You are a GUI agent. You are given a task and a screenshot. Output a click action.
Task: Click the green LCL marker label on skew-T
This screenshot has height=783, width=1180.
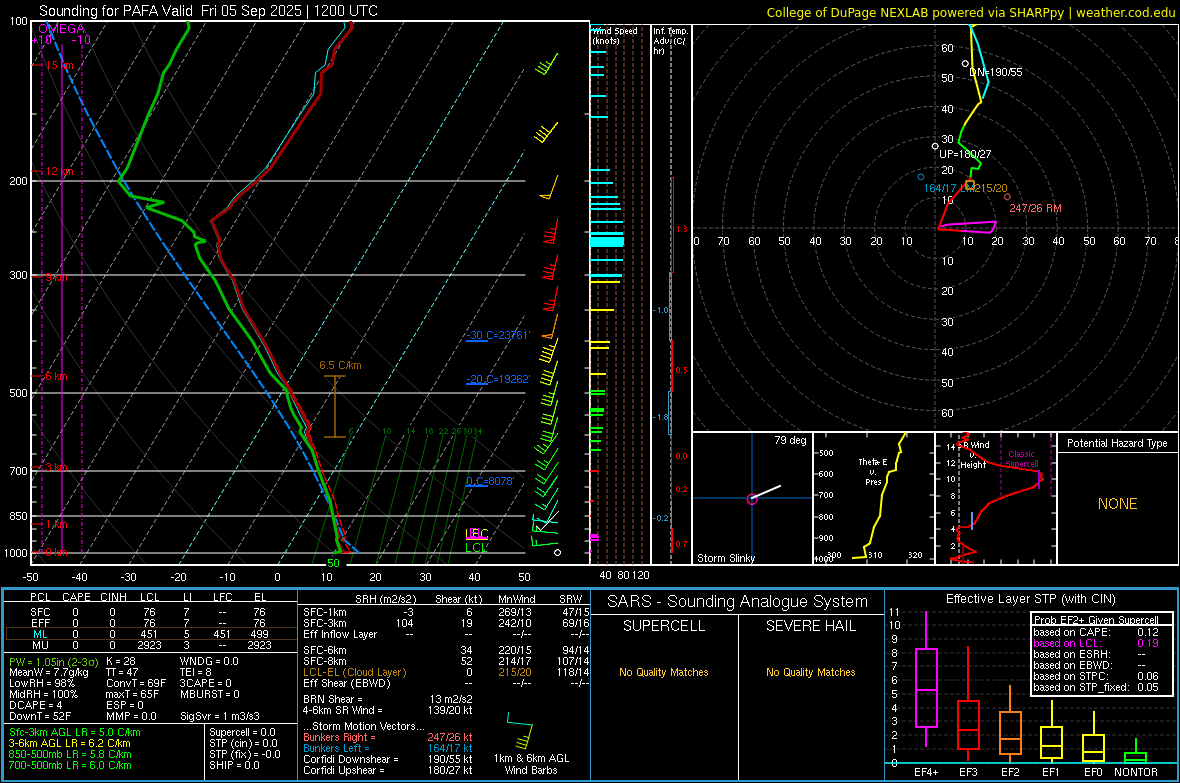[476, 547]
